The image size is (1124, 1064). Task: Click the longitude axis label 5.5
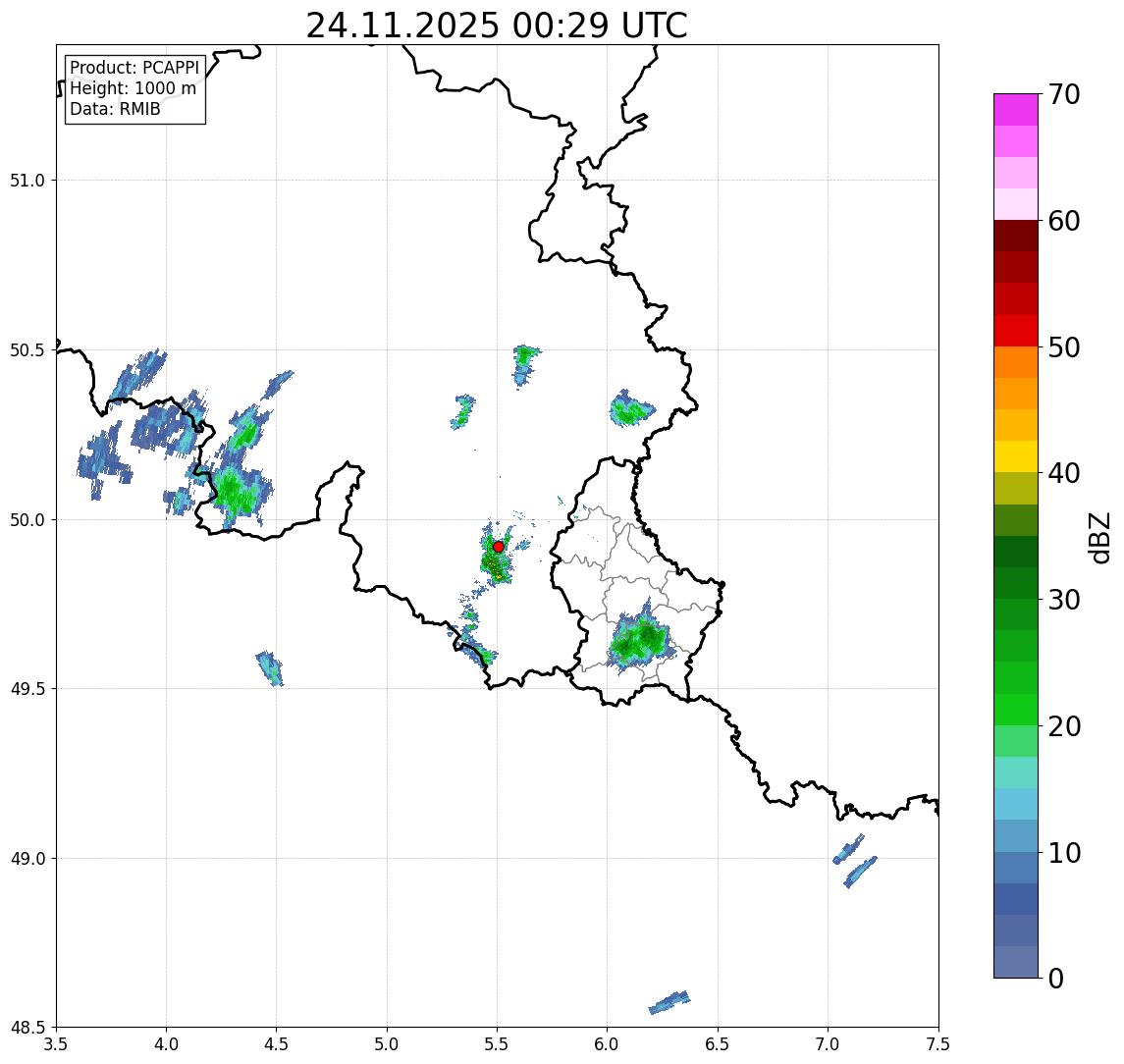tap(498, 1044)
